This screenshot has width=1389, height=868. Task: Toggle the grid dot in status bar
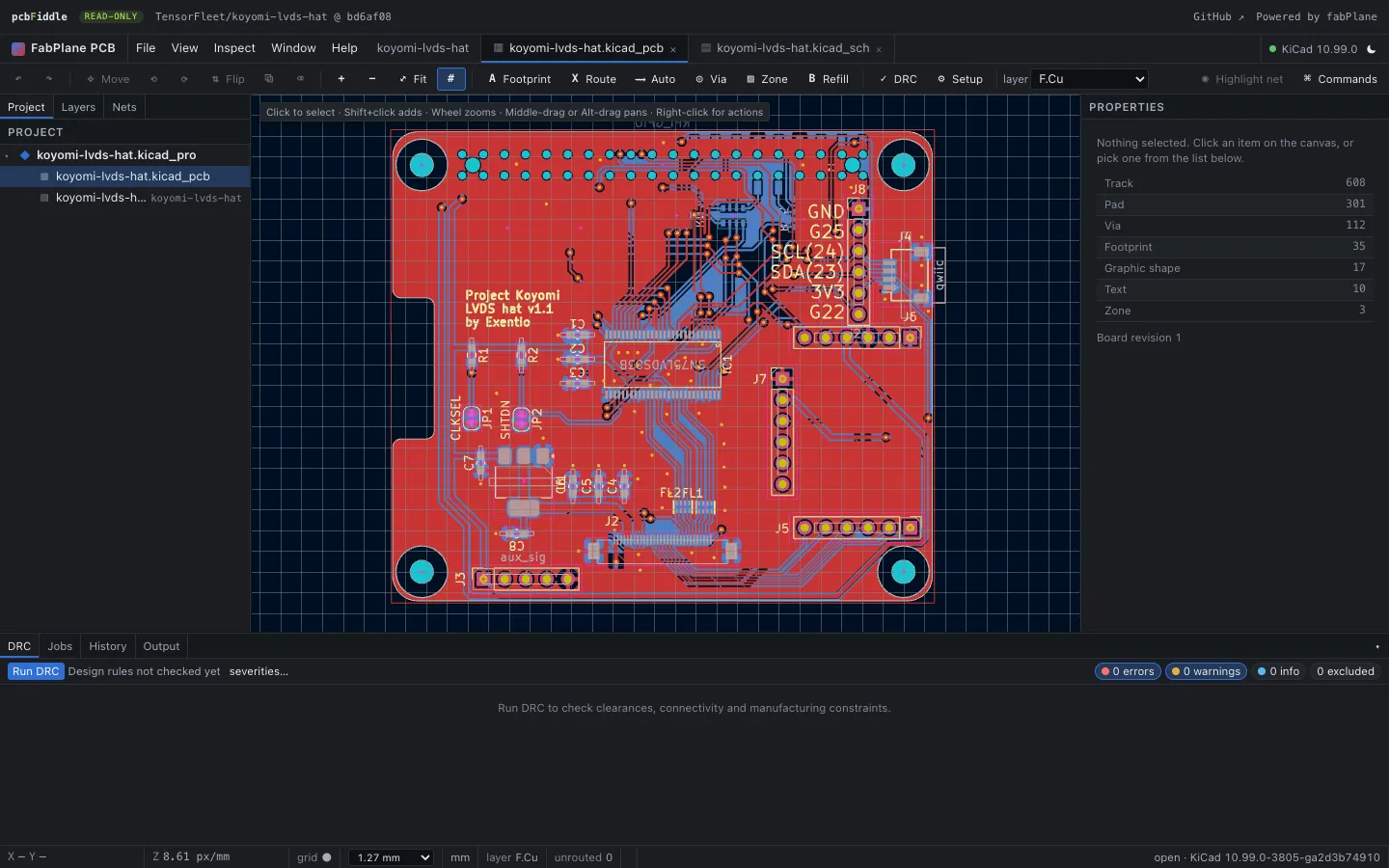click(327, 857)
